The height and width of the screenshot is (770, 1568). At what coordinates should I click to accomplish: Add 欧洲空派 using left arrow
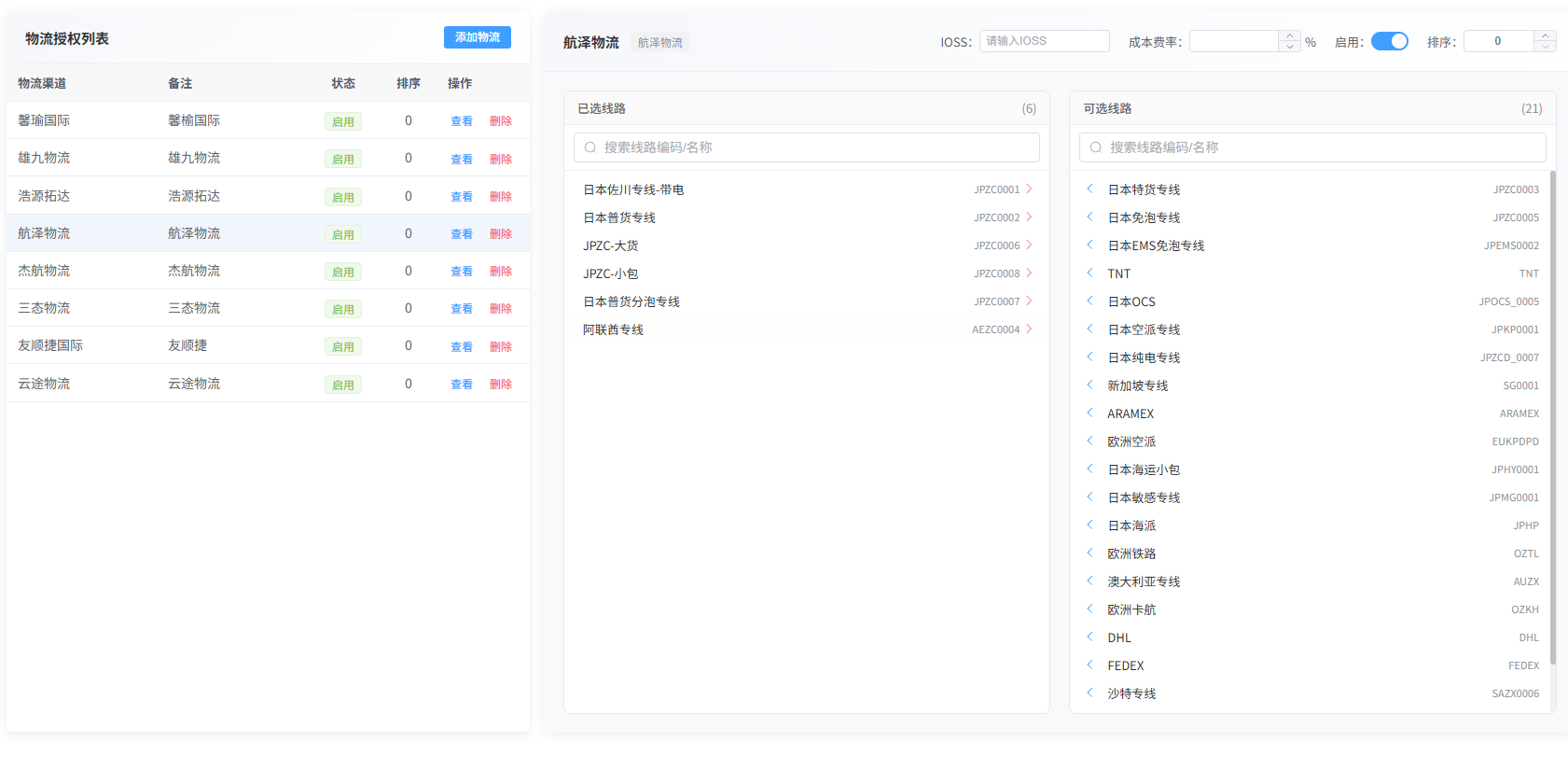click(x=1089, y=441)
